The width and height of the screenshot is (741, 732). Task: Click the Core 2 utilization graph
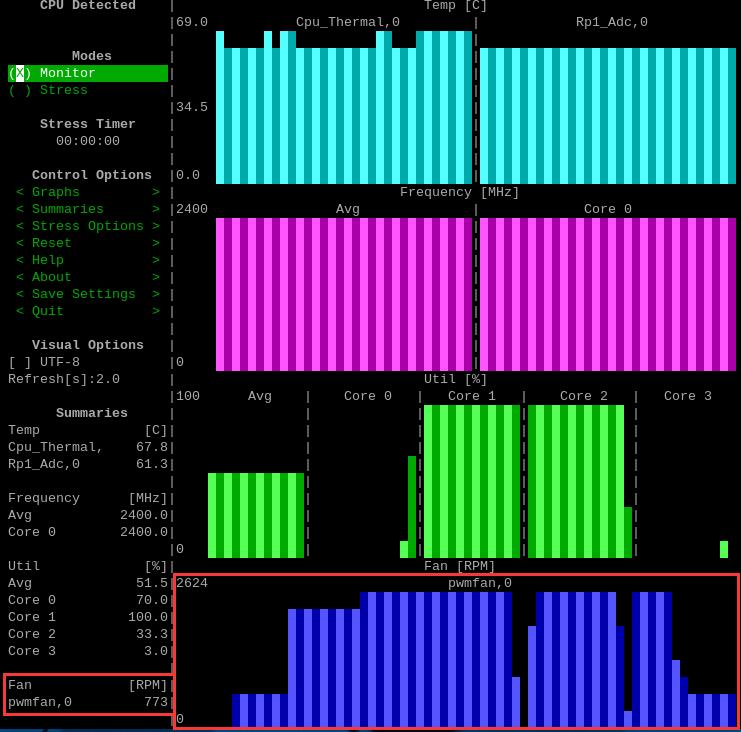click(x=576, y=480)
